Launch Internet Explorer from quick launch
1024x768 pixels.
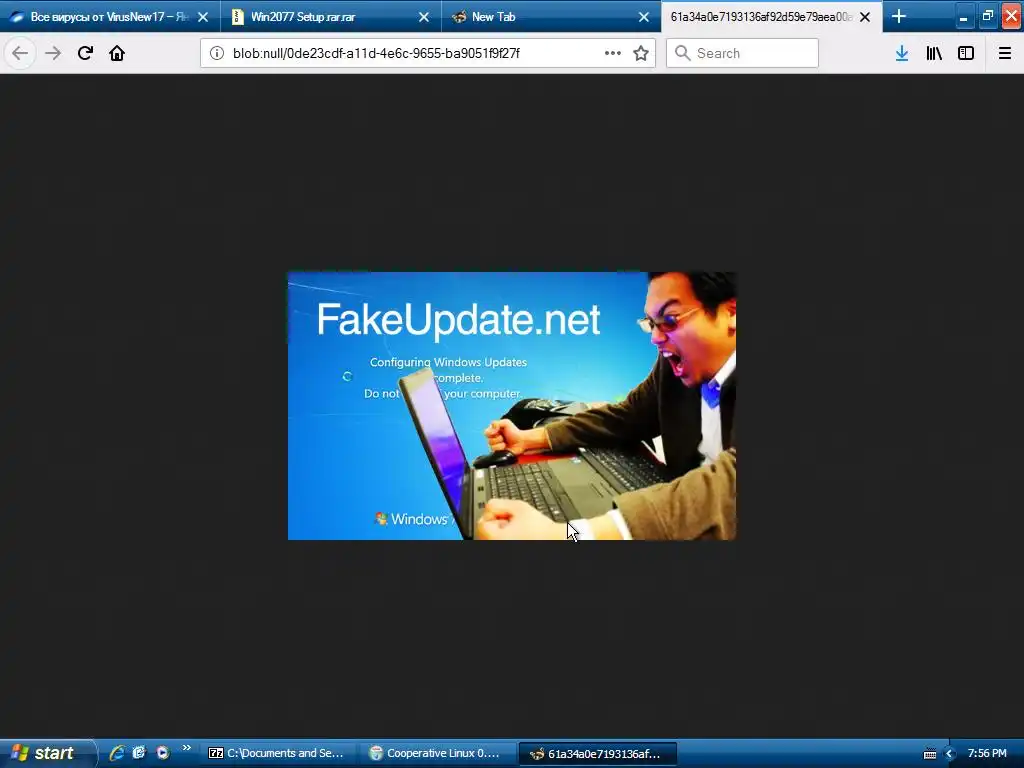tap(117, 753)
